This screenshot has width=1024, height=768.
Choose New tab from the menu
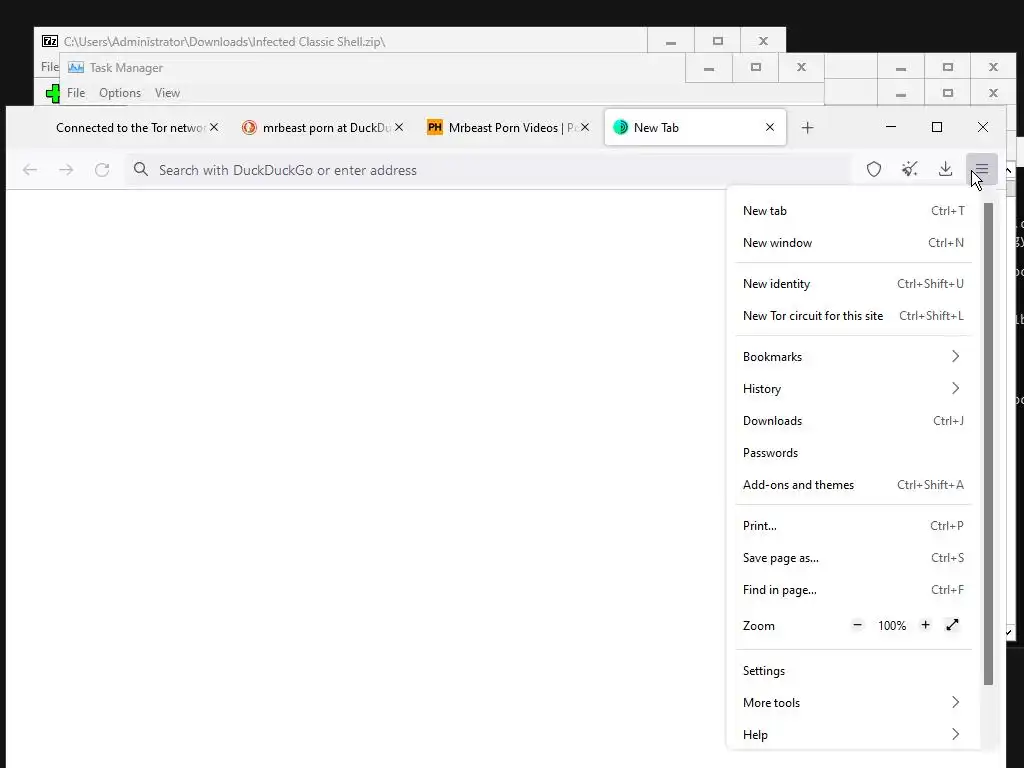click(x=854, y=211)
